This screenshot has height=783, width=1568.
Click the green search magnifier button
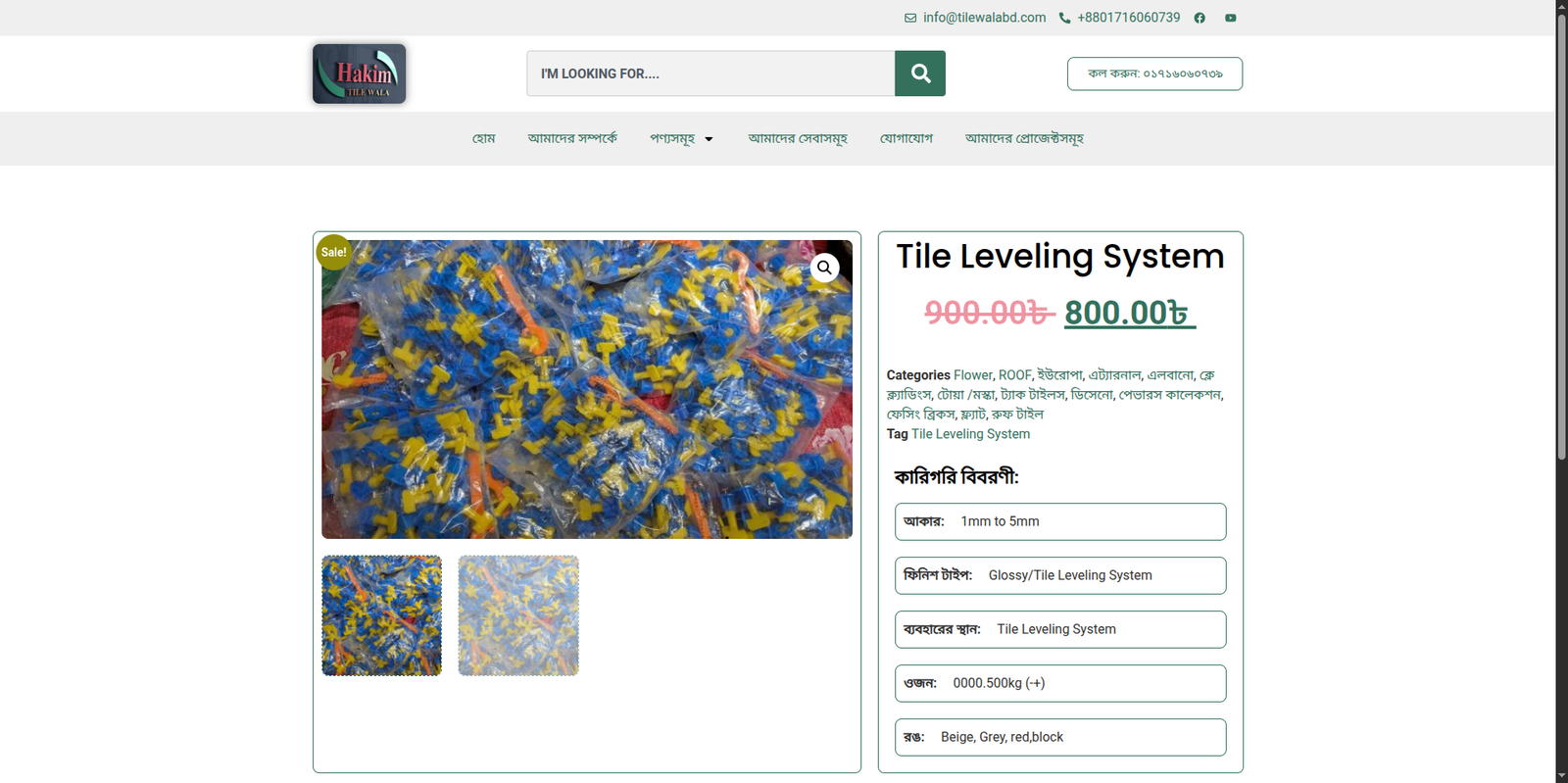[x=919, y=73]
